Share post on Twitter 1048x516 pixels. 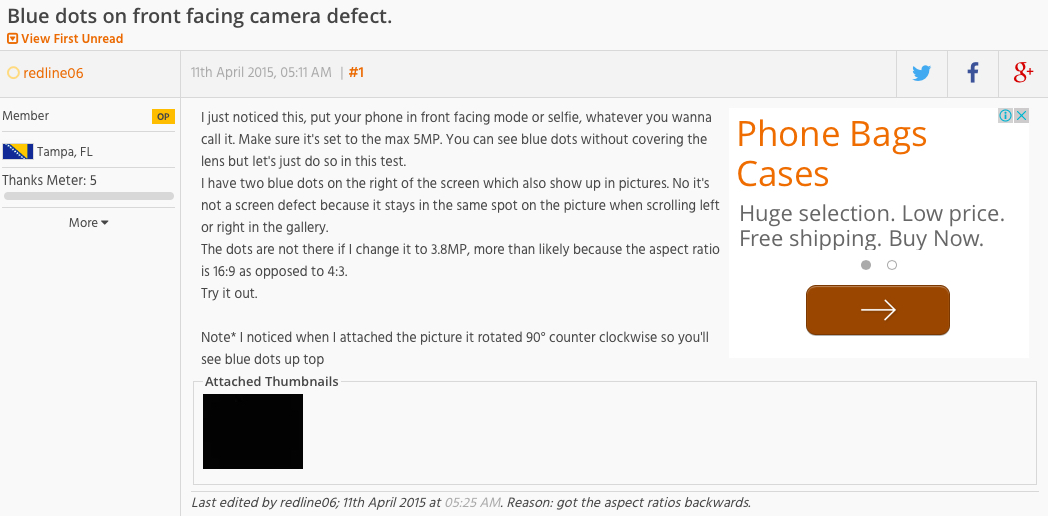921,73
